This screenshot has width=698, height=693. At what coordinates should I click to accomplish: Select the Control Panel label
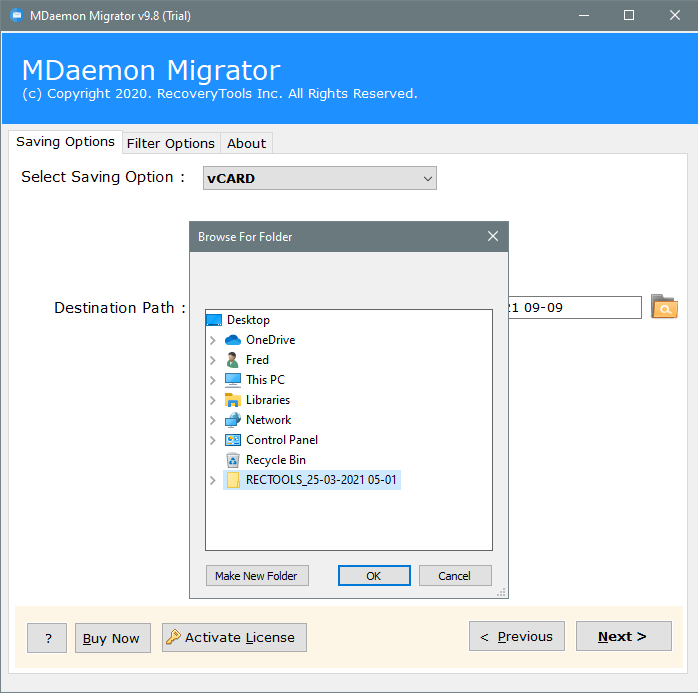pos(282,440)
